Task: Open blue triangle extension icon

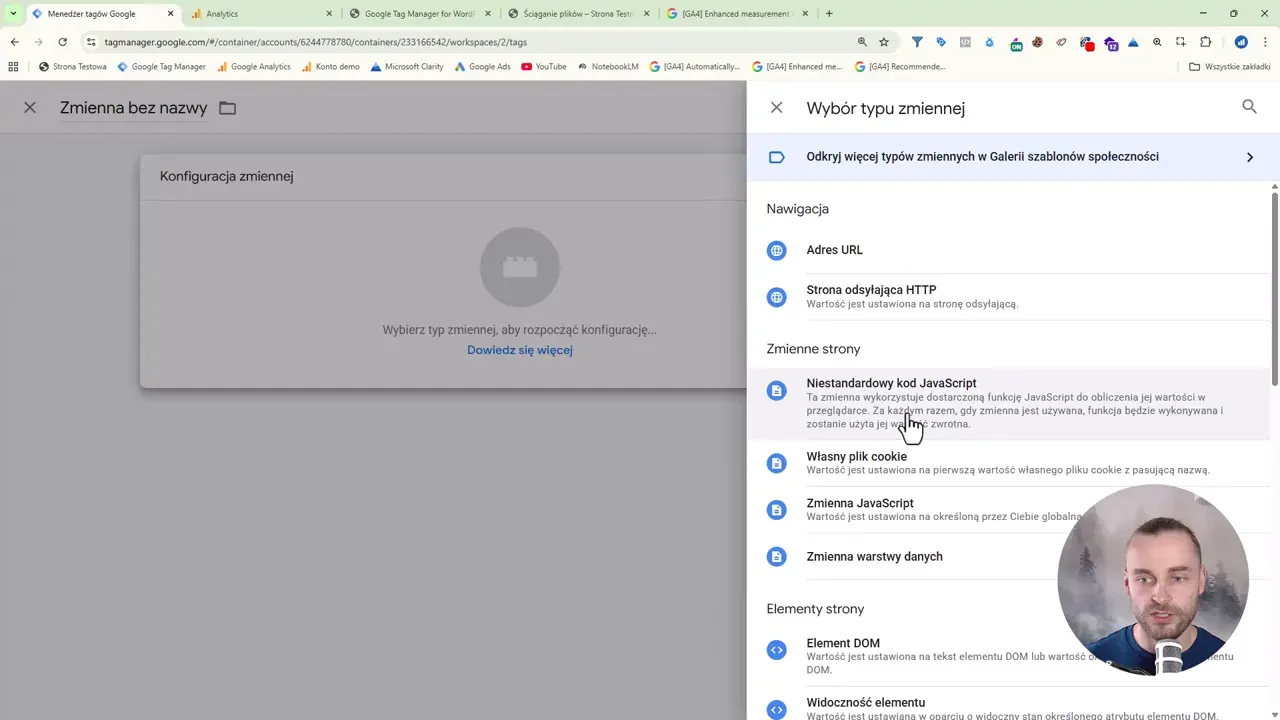Action: pos(1133,42)
